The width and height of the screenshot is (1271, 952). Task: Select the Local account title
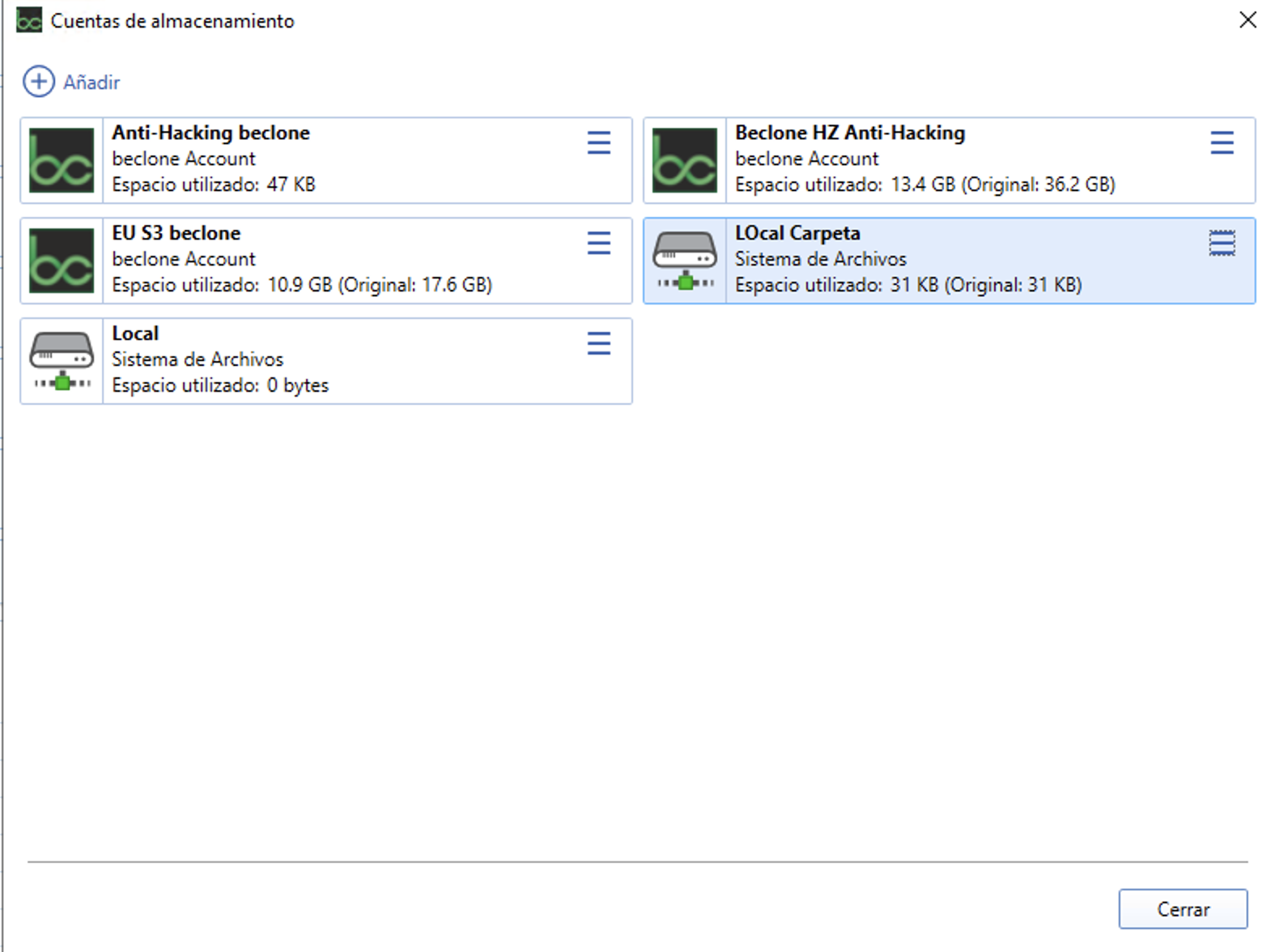click(x=135, y=334)
